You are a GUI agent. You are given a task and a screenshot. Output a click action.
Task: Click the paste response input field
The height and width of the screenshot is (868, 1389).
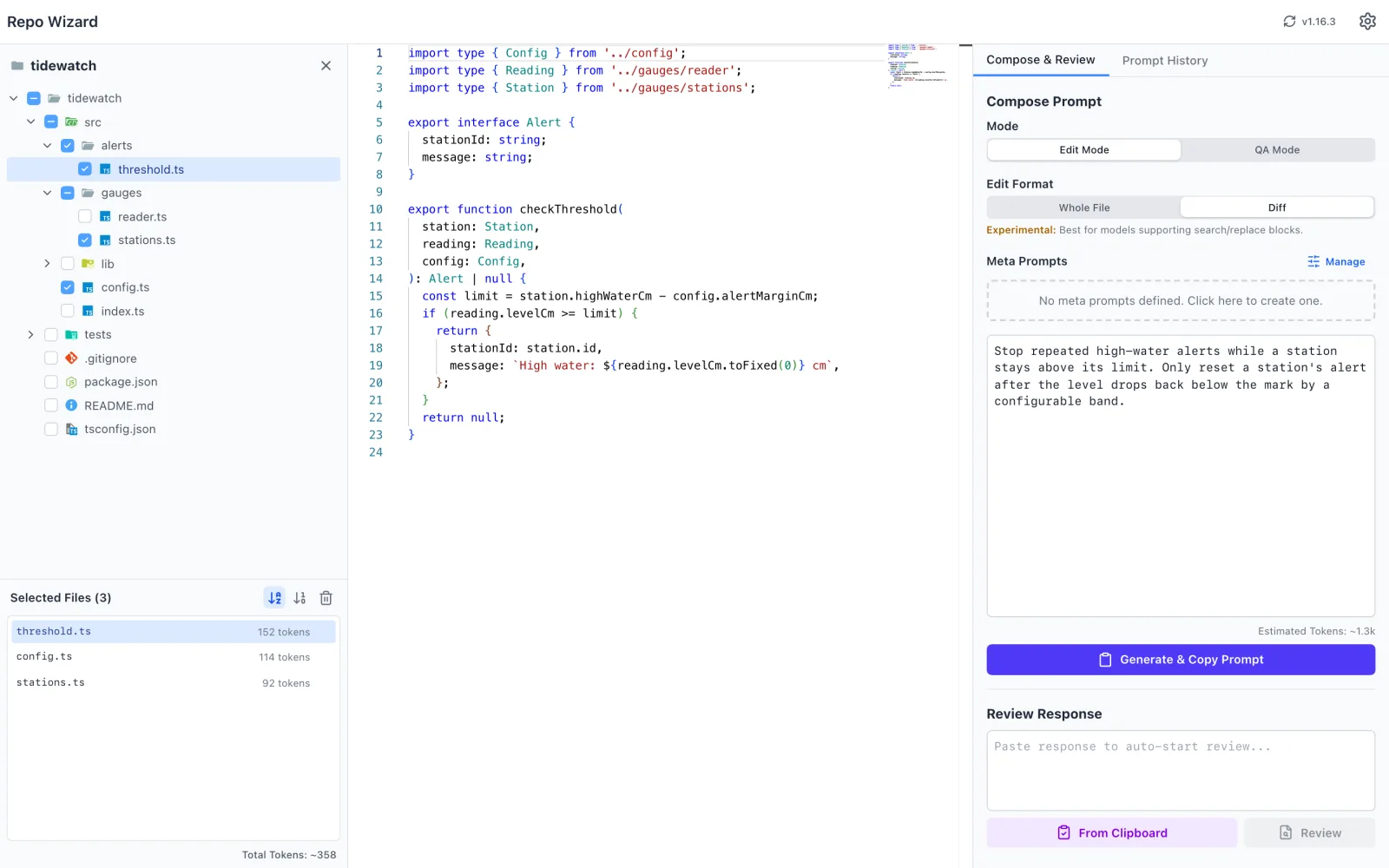tap(1181, 771)
